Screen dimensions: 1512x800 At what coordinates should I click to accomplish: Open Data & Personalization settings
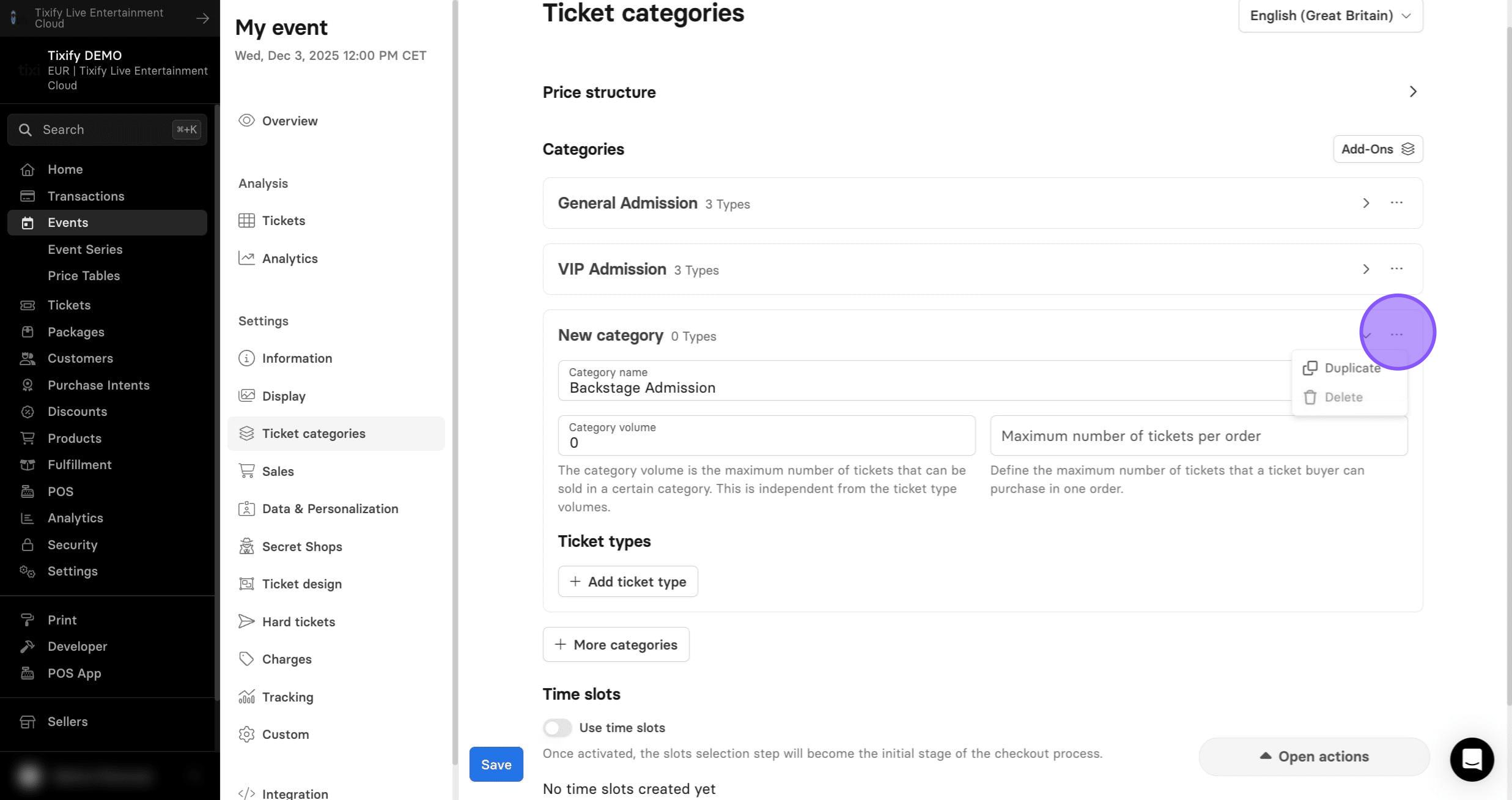330,509
